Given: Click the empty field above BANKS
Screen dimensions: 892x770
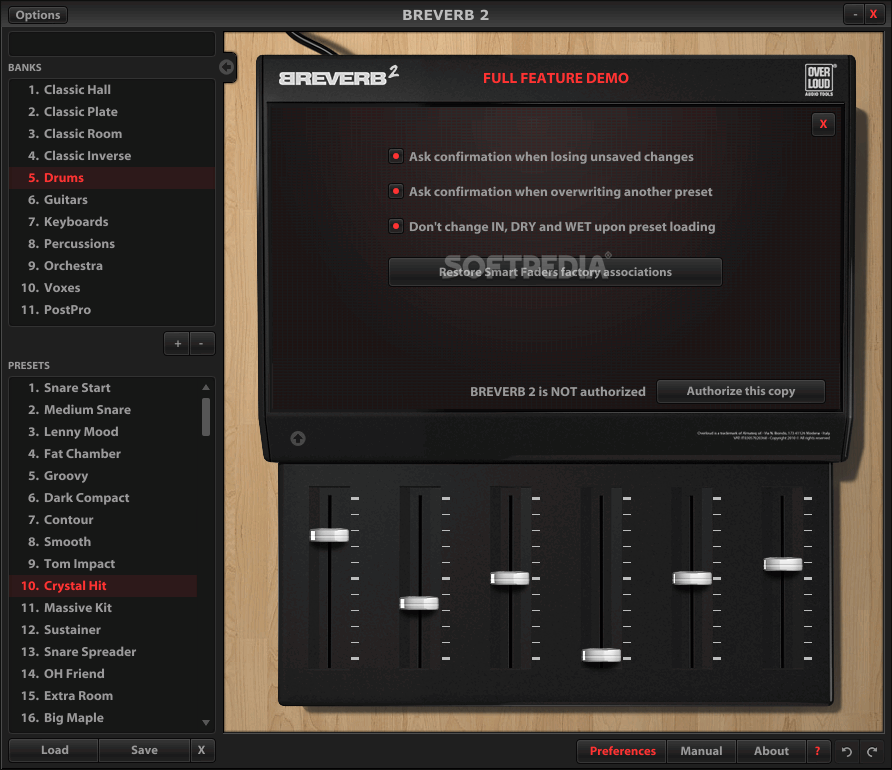Looking at the screenshot, I should [x=112, y=44].
